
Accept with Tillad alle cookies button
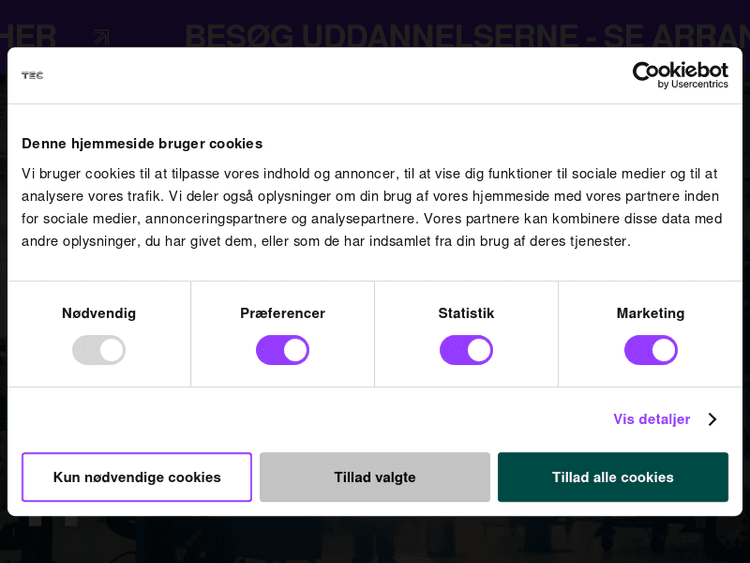[613, 477]
